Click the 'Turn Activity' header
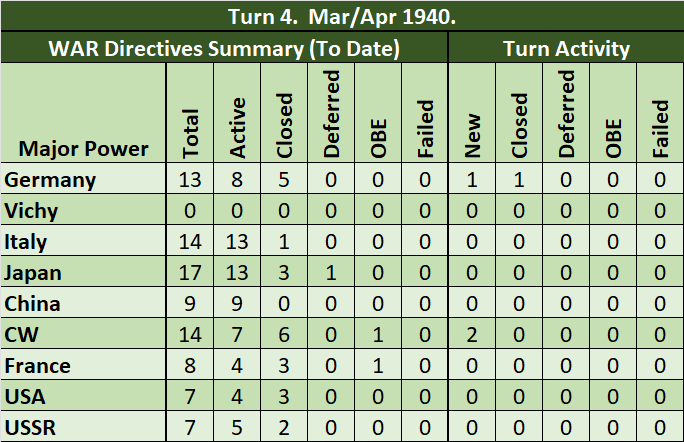 coord(566,48)
